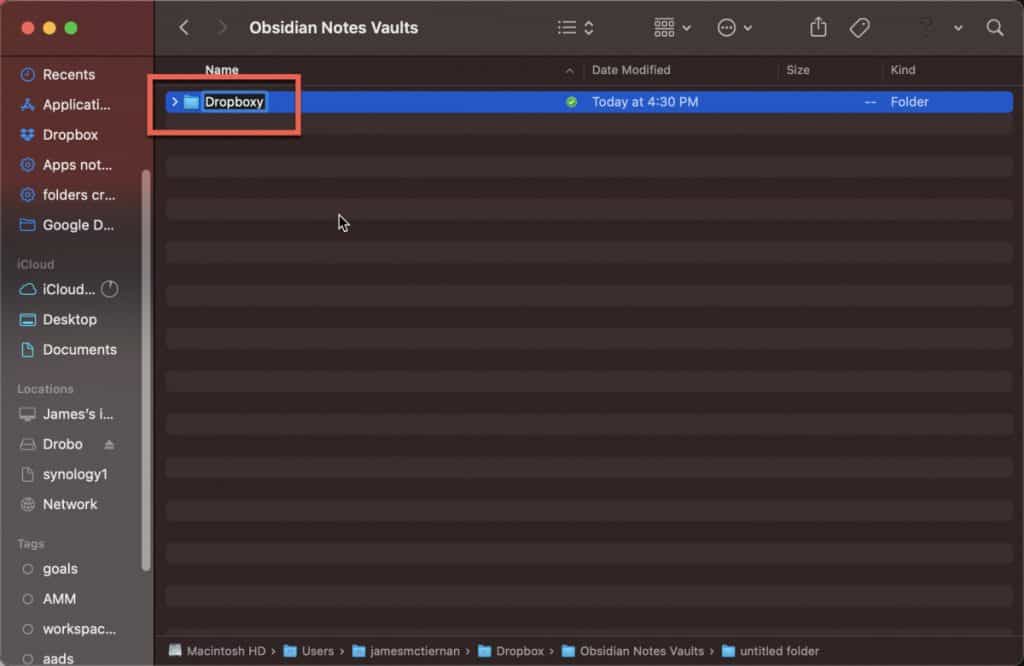The height and width of the screenshot is (666, 1024).
Task: Click the green sync status checkmark
Action: pos(571,102)
